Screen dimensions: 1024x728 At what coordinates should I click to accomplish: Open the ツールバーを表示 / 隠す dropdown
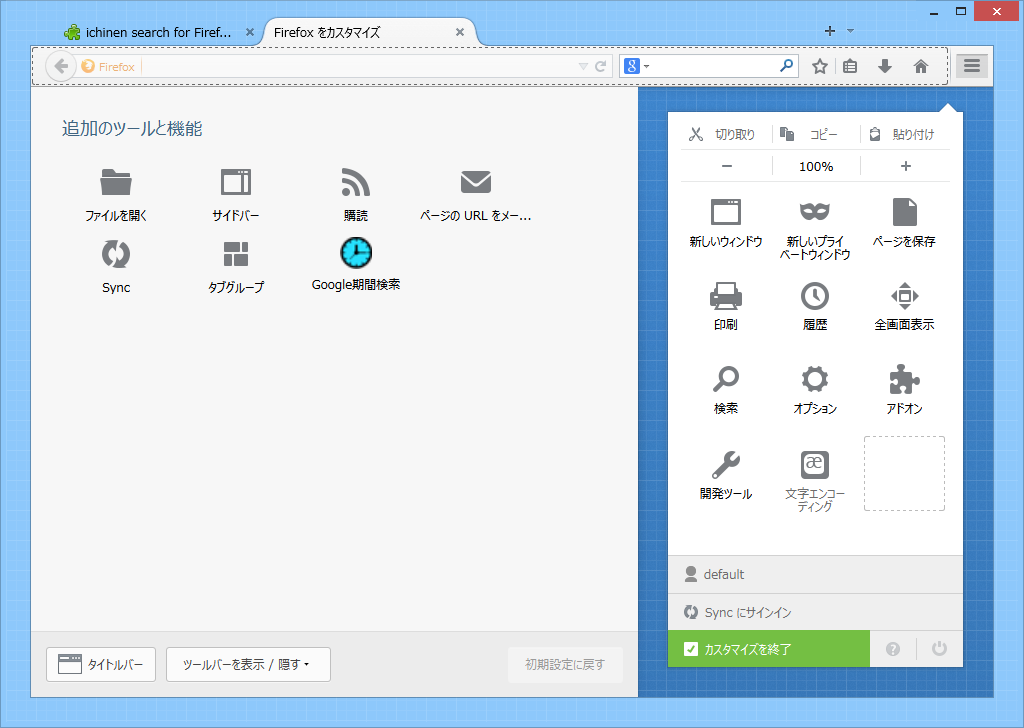click(247, 664)
